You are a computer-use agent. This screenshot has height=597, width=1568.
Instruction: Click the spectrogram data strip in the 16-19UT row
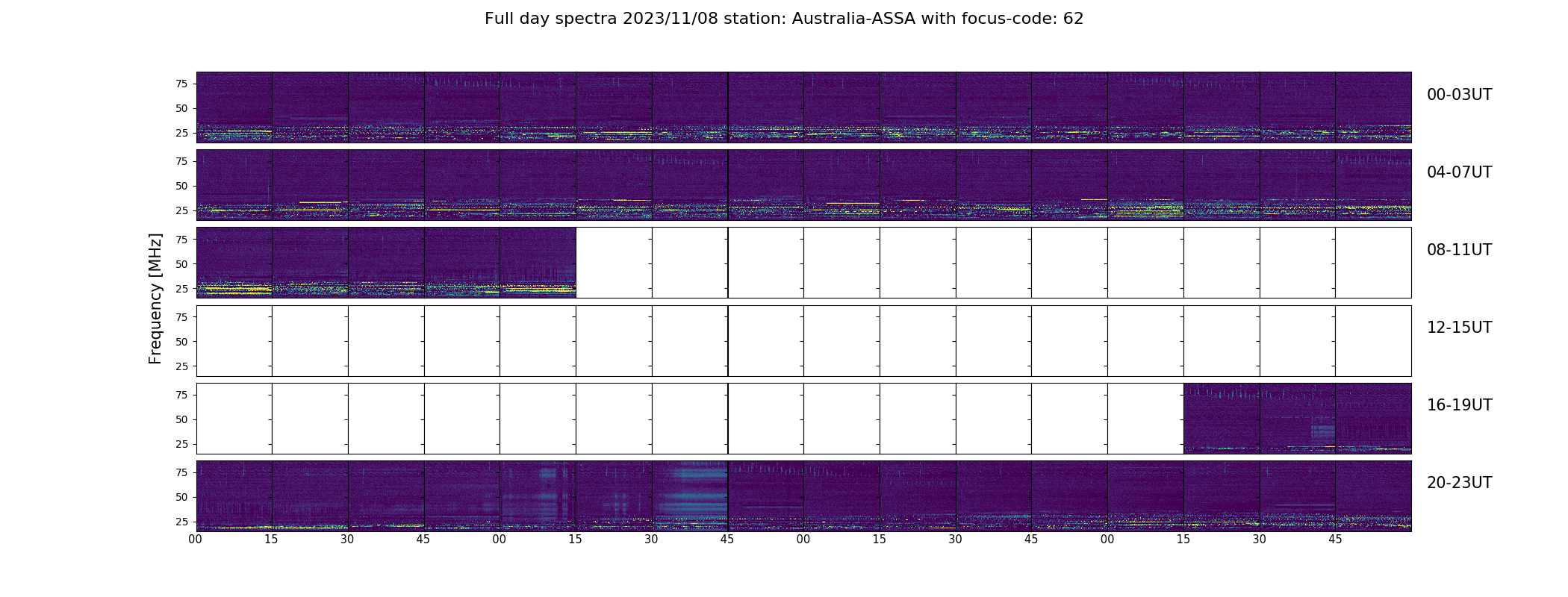[x=1298, y=419]
